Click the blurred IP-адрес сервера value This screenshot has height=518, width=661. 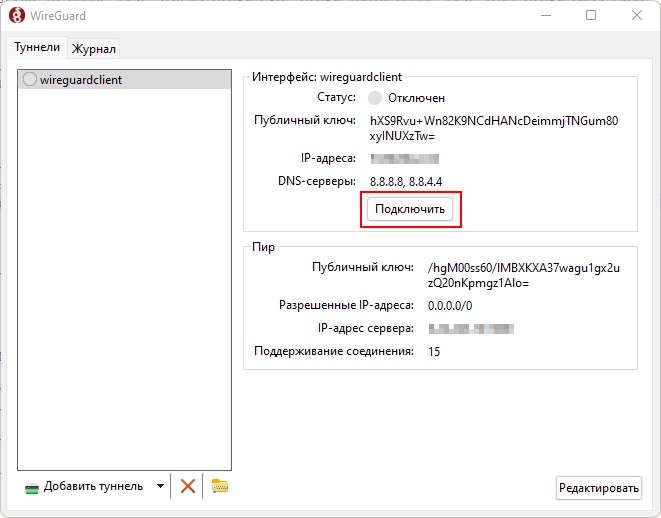click(471, 329)
